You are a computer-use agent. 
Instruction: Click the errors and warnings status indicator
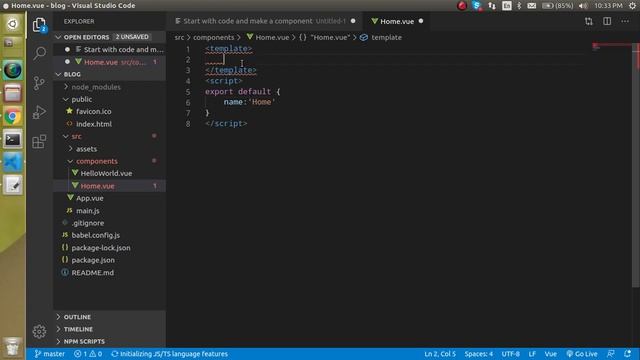point(88,354)
